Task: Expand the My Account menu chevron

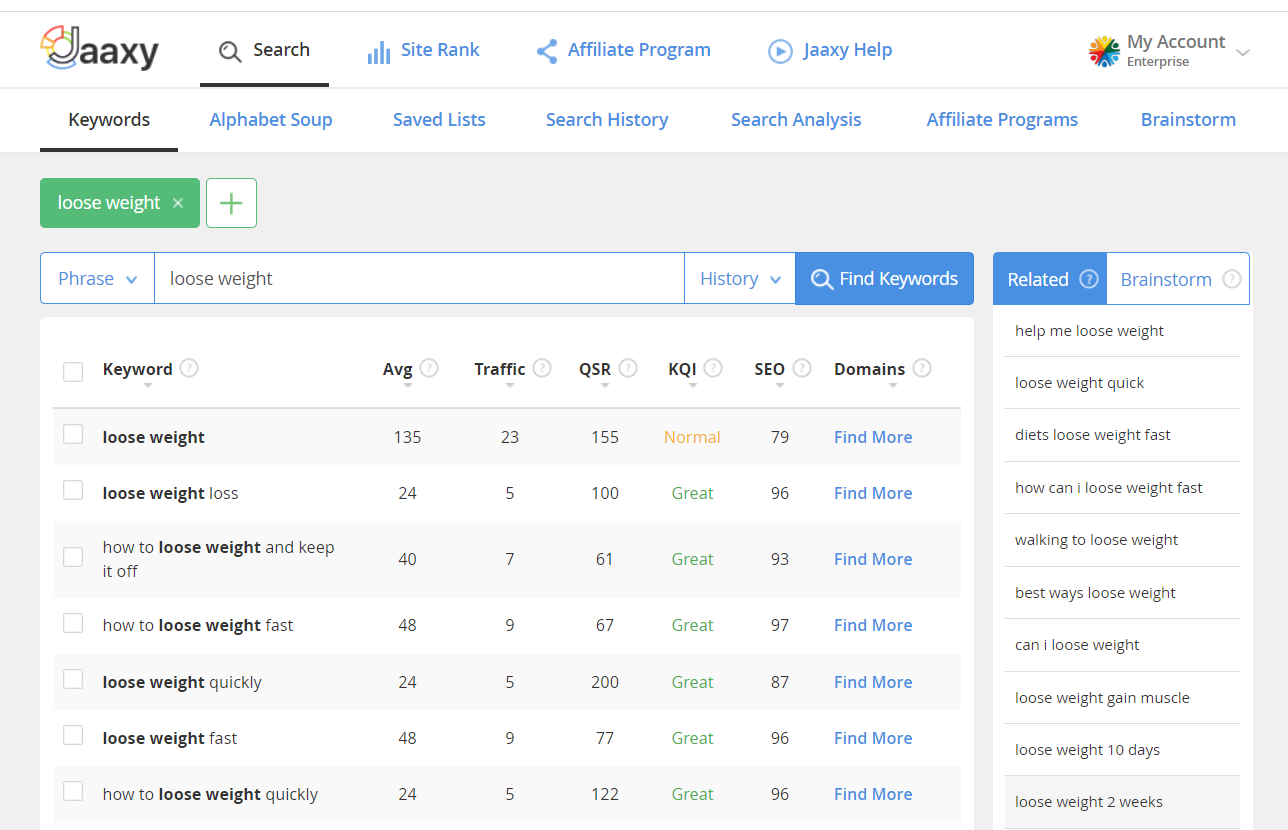Action: pyautogui.click(x=1243, y=52)
